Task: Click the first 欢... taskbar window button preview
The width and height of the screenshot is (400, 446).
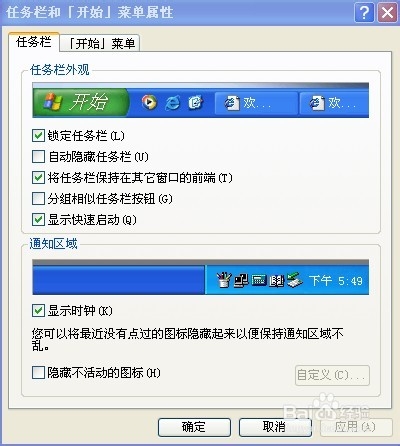Action: [x=256, y=103]
